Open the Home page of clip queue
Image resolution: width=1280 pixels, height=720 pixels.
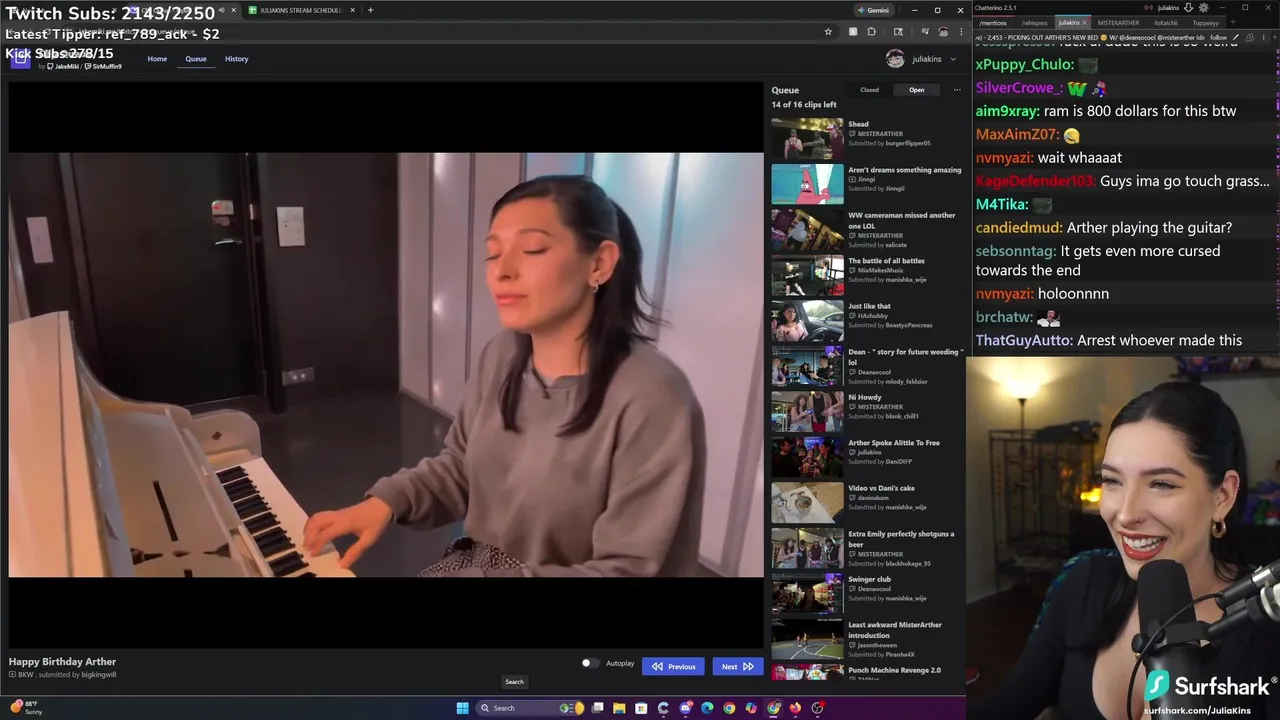[x=157, y=59]
